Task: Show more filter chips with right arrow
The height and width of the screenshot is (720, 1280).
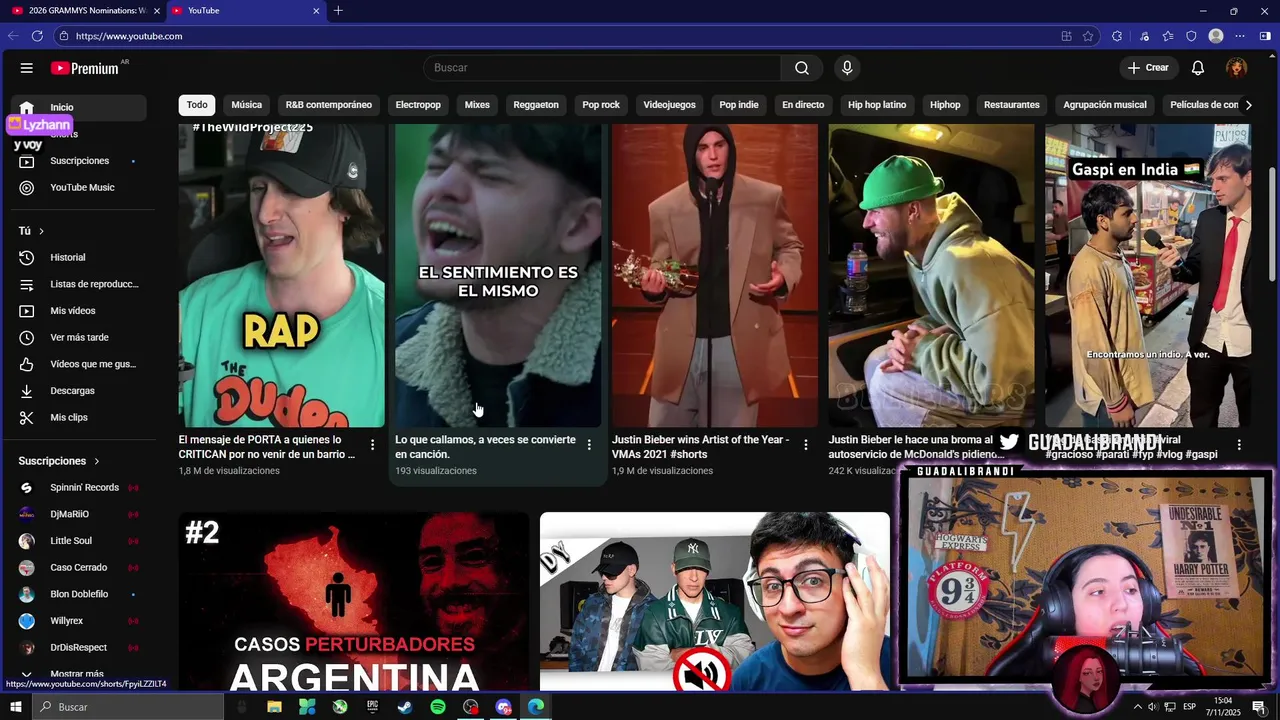Action: point(1248,105)
